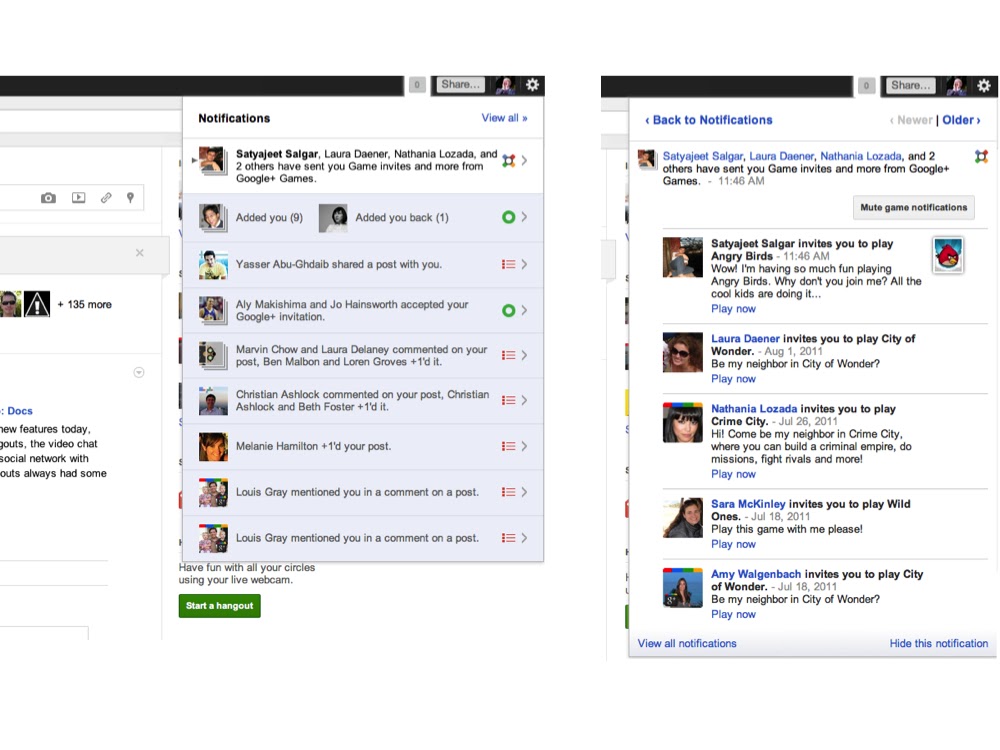Dismiss the suggestion box with X
This screenshot has width=1000, height=750.
(140, 253)
